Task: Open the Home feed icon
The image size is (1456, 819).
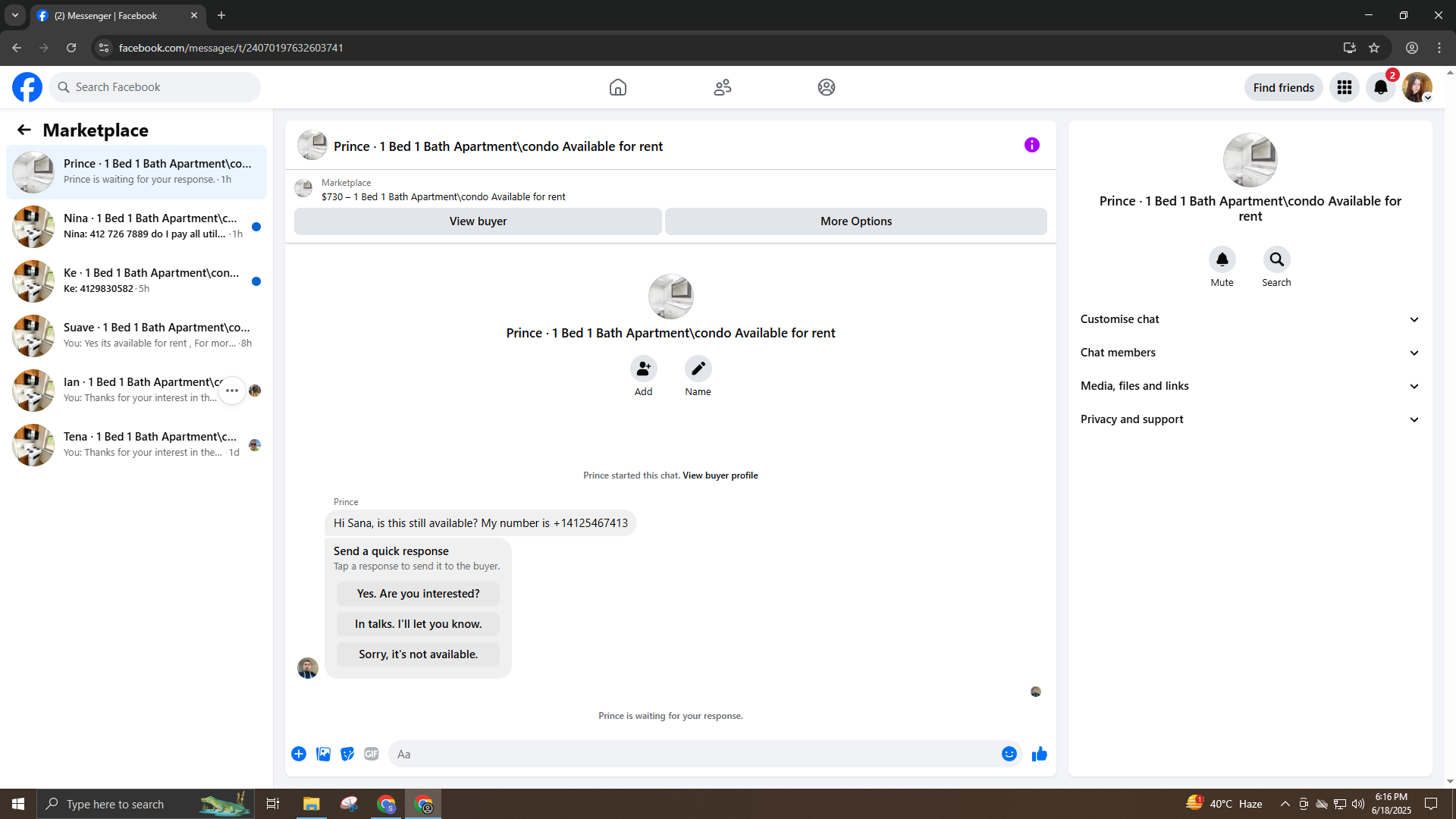Action: point(618,87)
